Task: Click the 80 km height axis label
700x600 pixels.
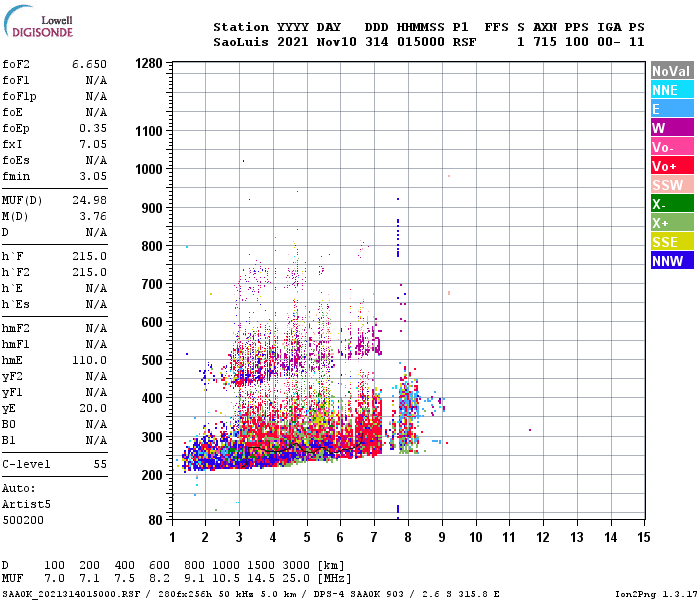Action: (x=155, y=520)
